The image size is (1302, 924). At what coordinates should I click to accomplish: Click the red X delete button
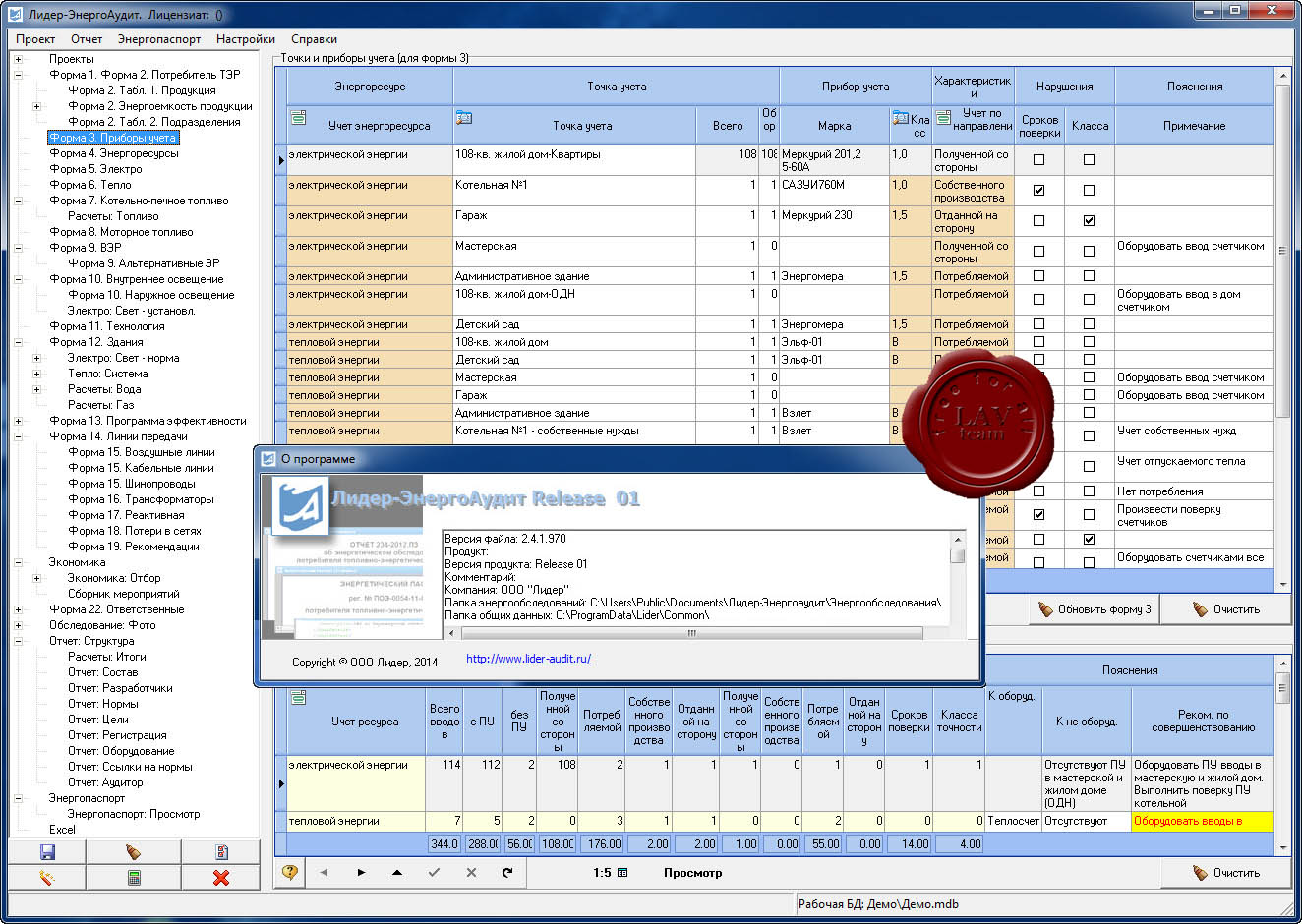(x=221, y=878)
